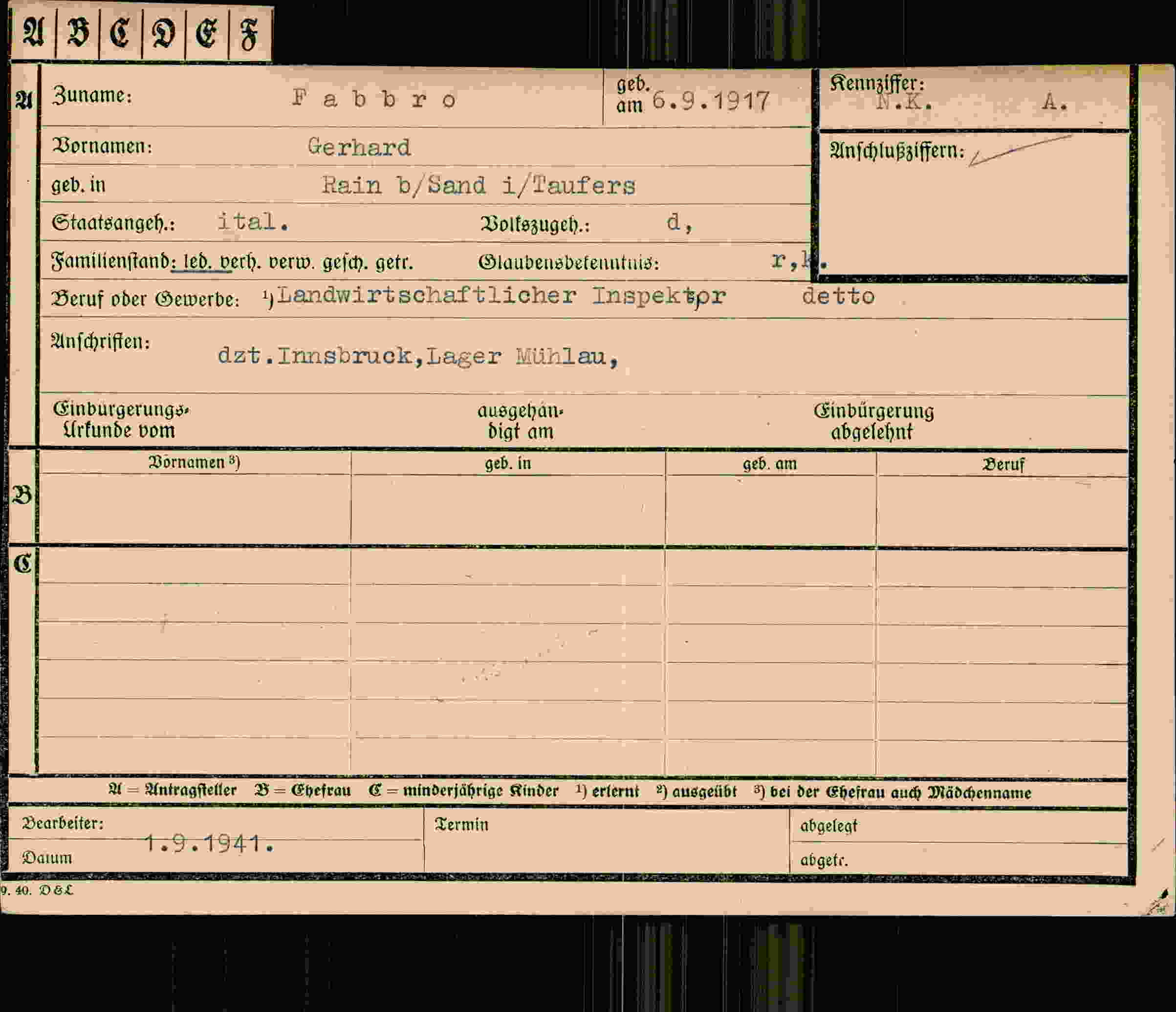Viewport: 1176px width, 1012px height.
Task: Click the 'geb. in' table column header
Action: coord(508,463)
